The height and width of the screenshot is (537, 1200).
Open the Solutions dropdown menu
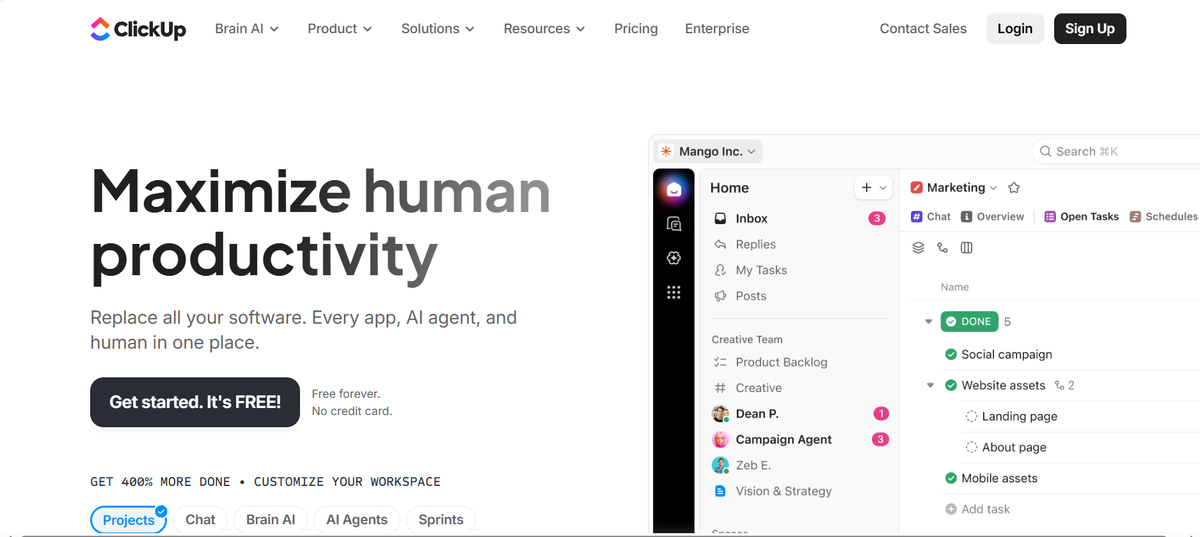tap(438, 29)
